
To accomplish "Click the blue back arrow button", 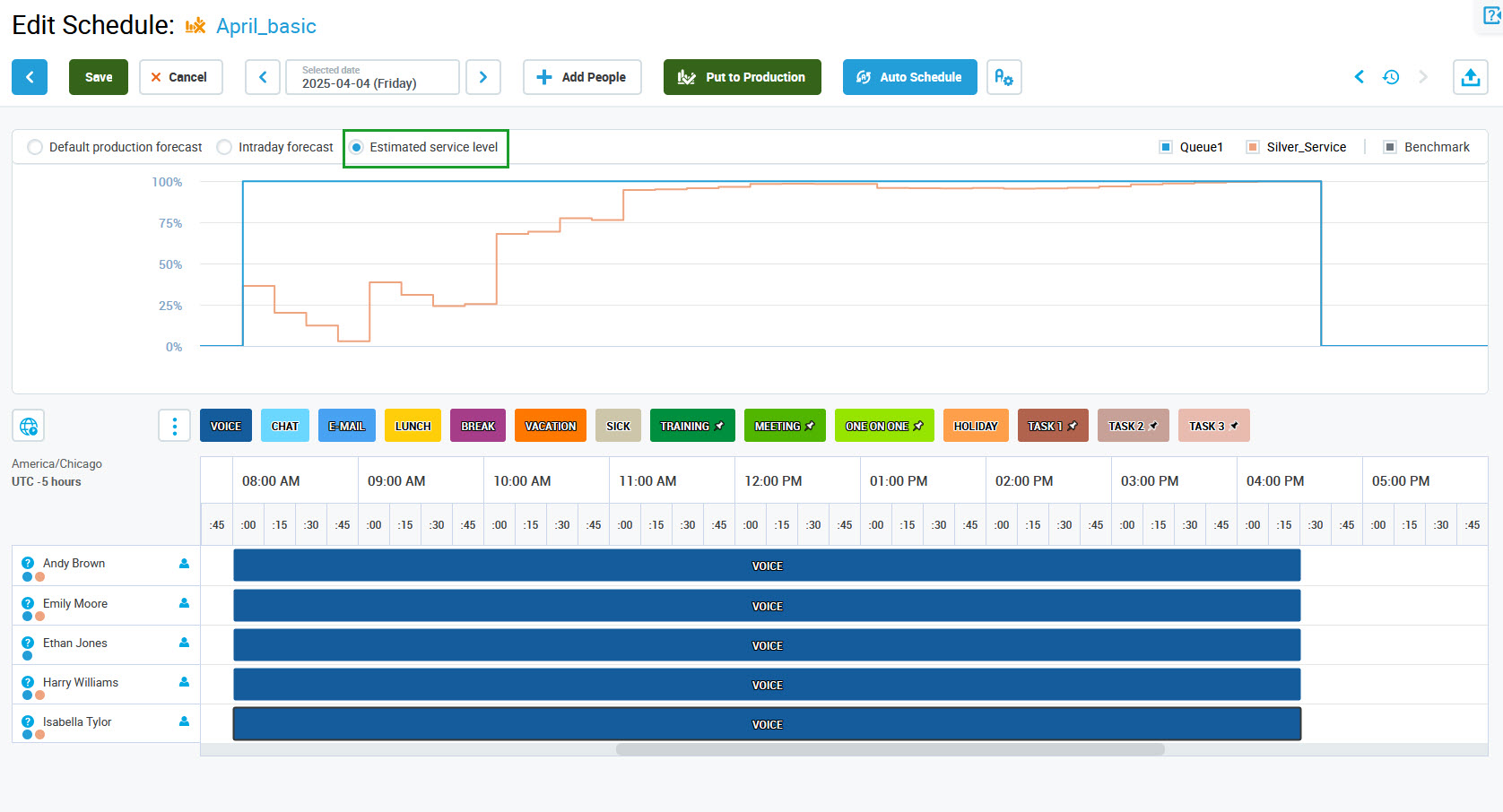I will pos(30,77).
